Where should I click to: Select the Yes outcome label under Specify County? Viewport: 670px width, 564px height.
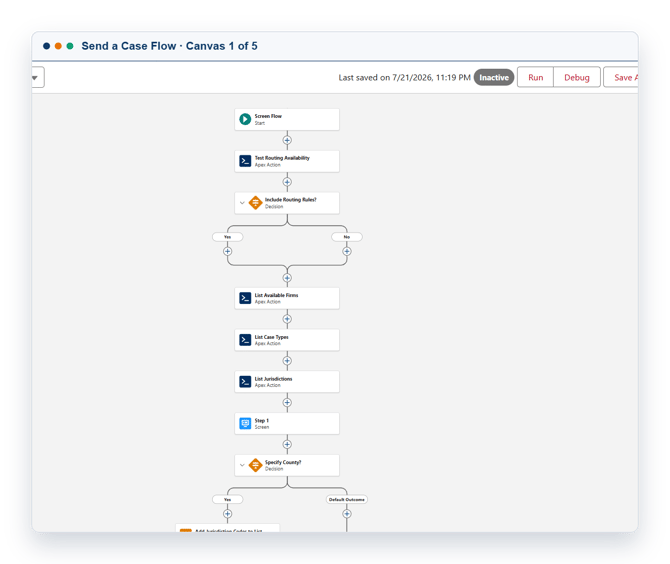pos(227,499)
